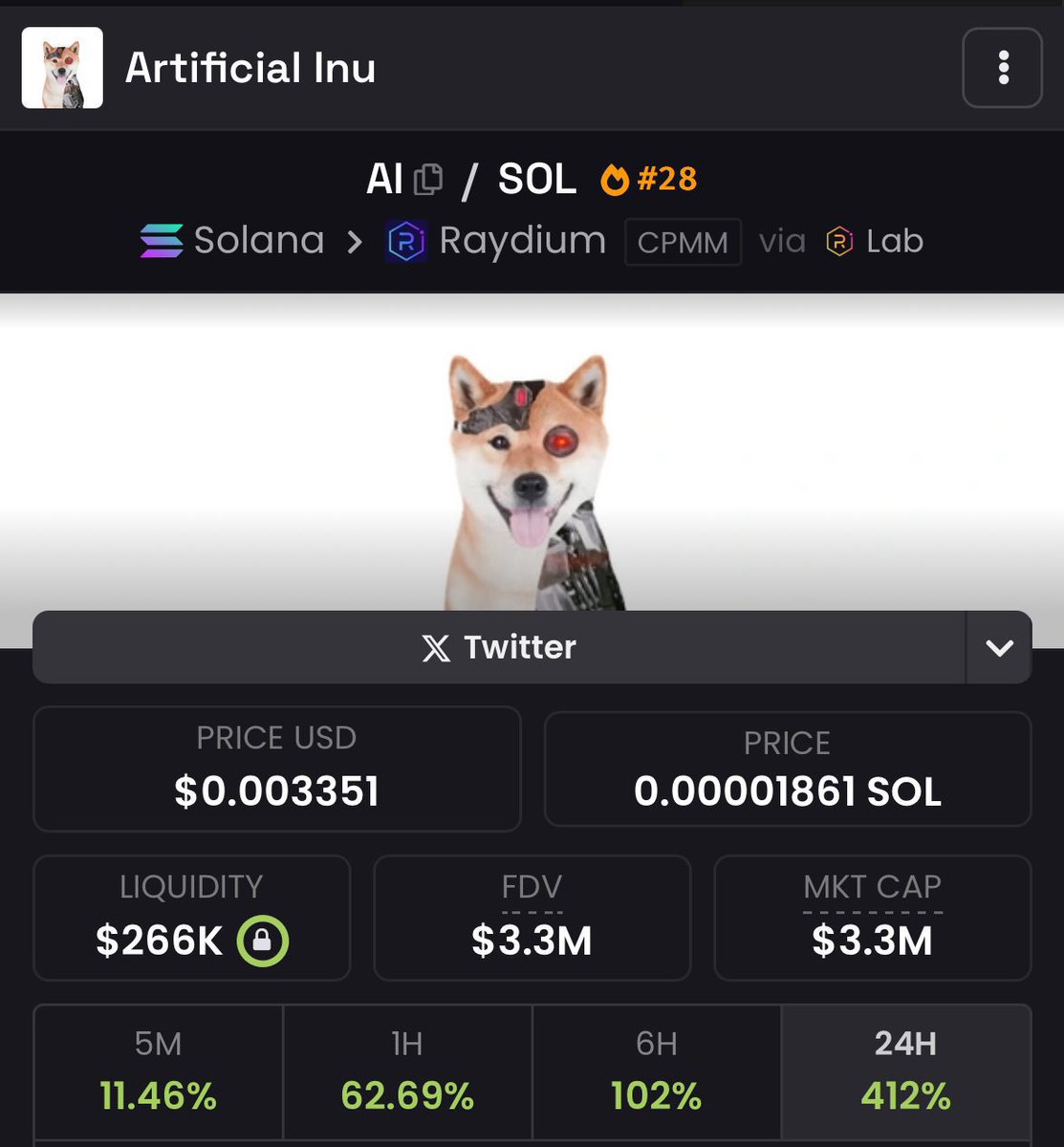Click the Raydium DEX link

click(523, 241)
